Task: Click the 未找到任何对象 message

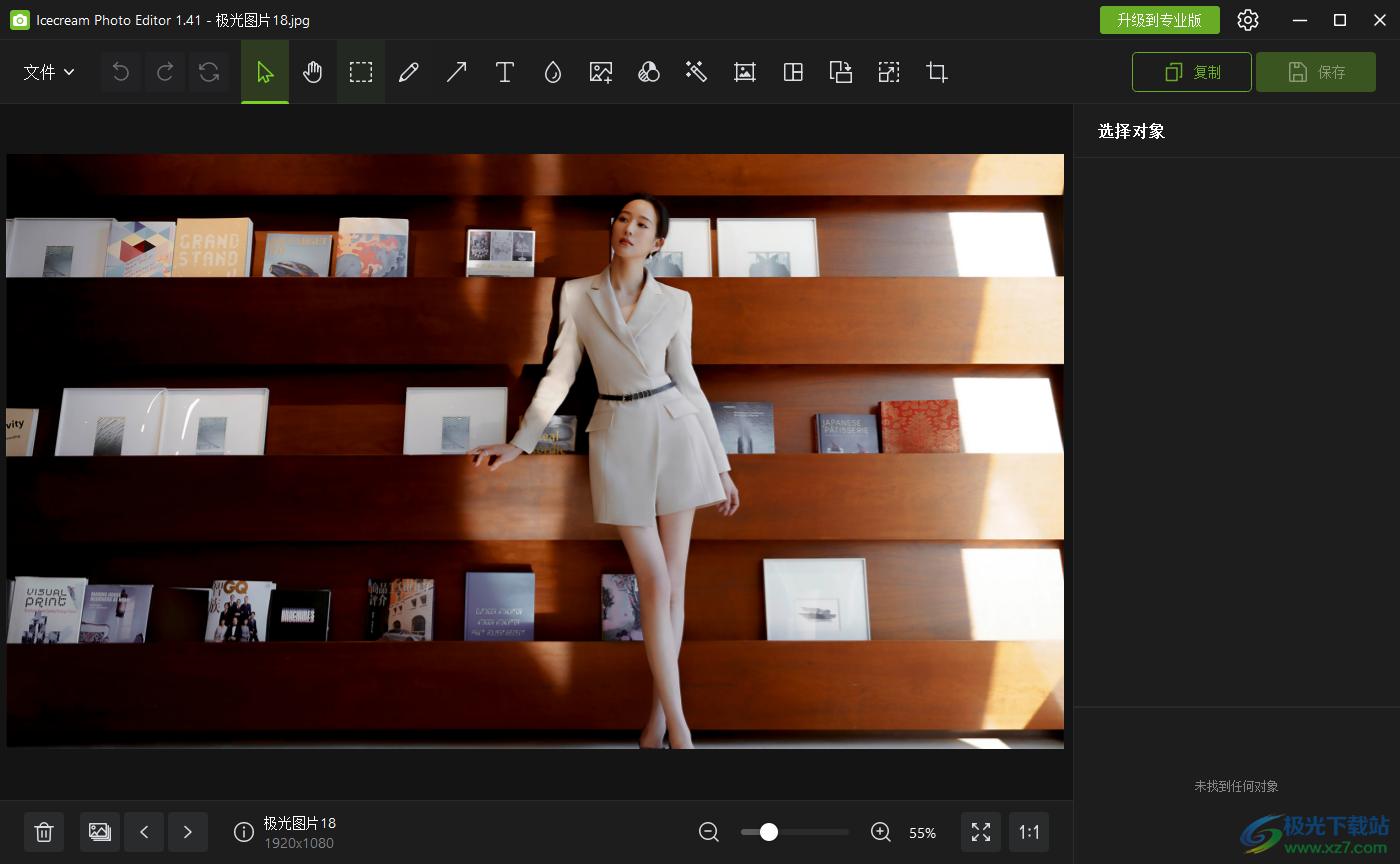Action: pos(1236,786)
